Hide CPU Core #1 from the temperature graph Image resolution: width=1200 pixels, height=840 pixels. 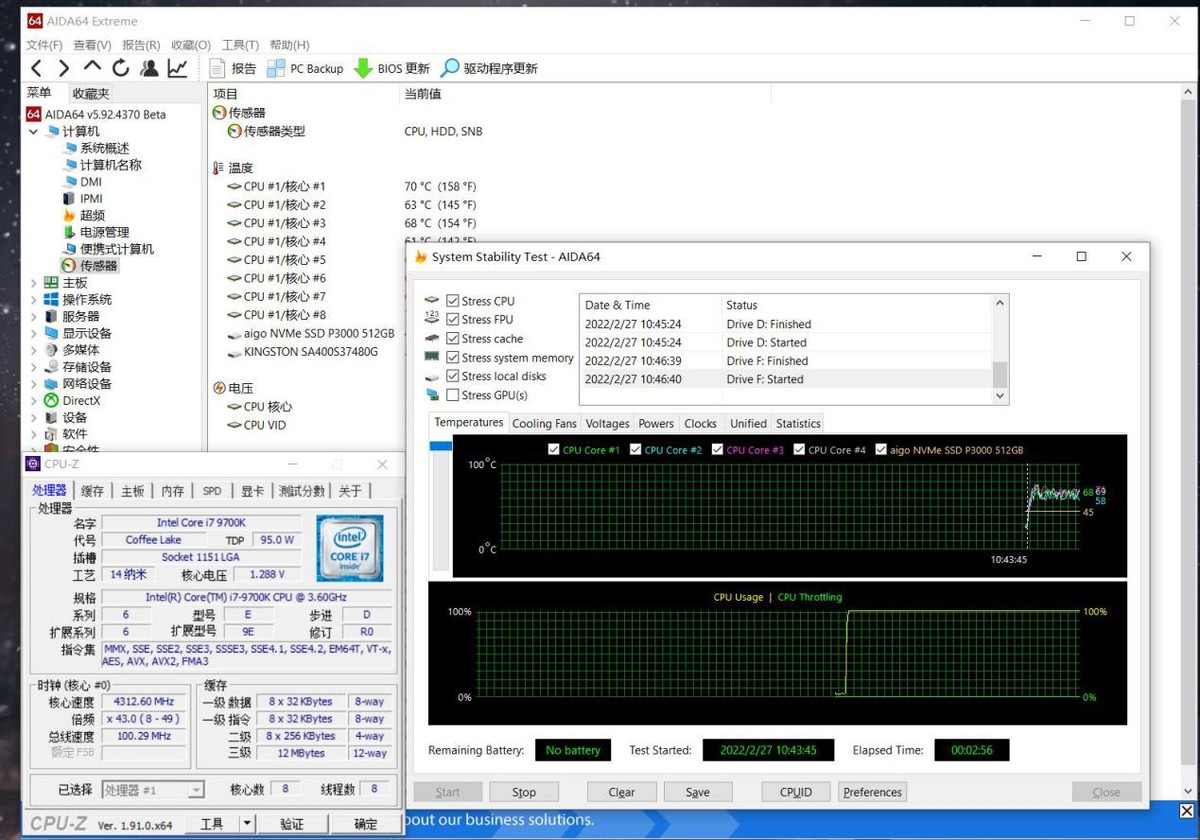tap(554, 450)
